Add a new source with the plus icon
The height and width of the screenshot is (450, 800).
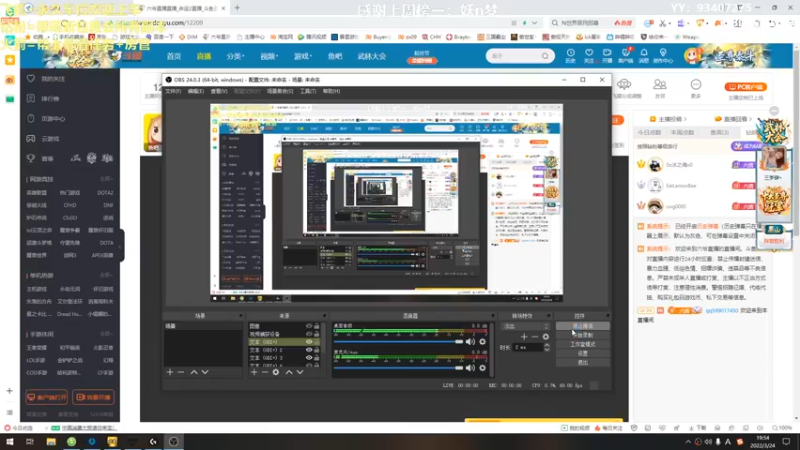click(254, 372)
